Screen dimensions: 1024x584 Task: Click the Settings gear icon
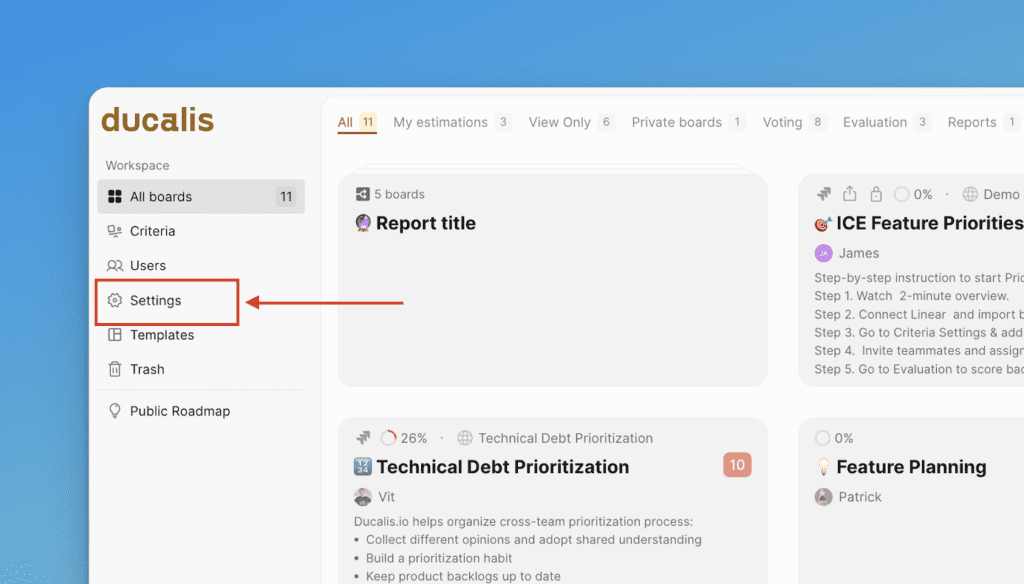point(115,300)
